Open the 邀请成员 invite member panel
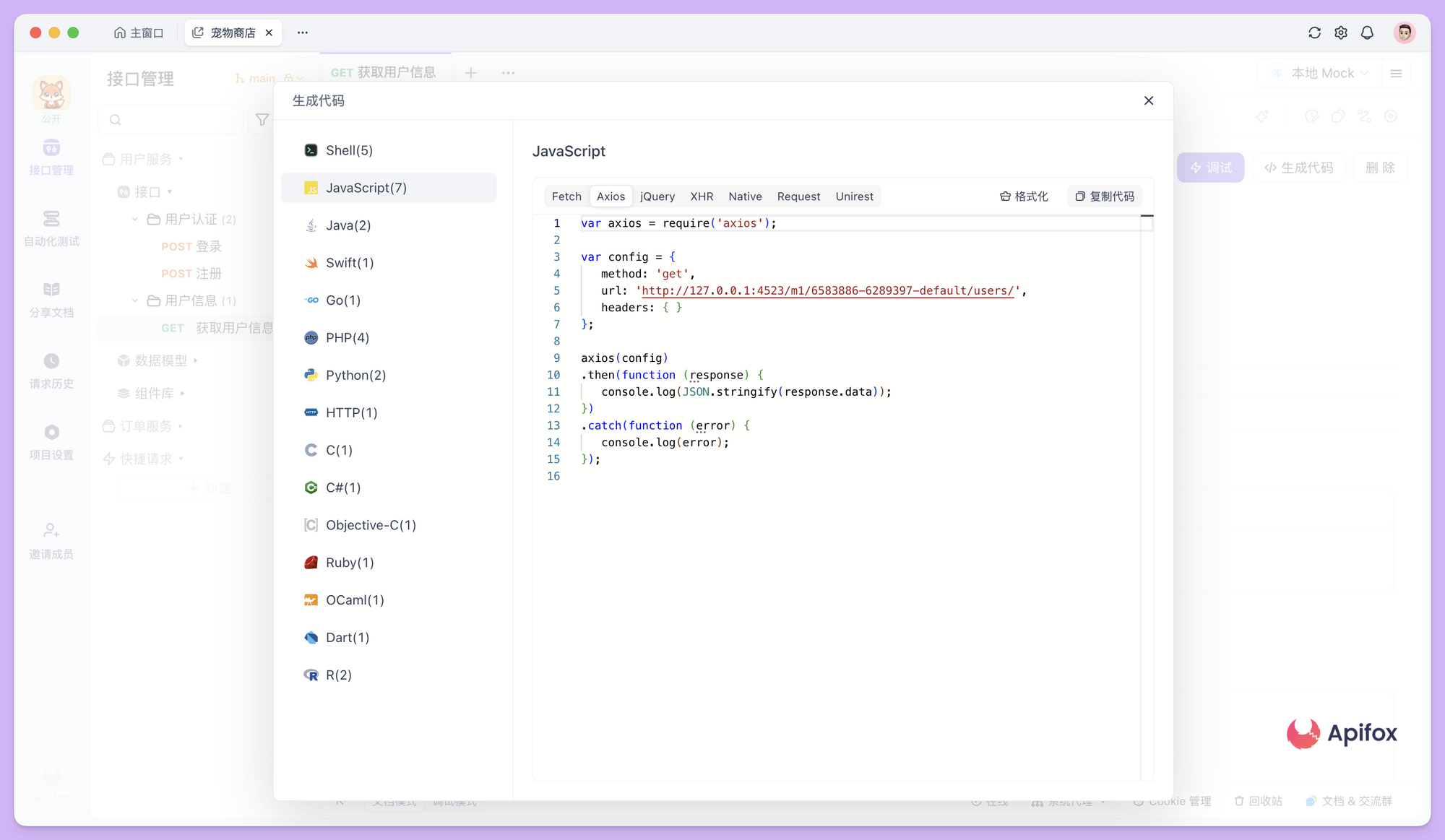The image size is (1445, 840). click(51, 540)
